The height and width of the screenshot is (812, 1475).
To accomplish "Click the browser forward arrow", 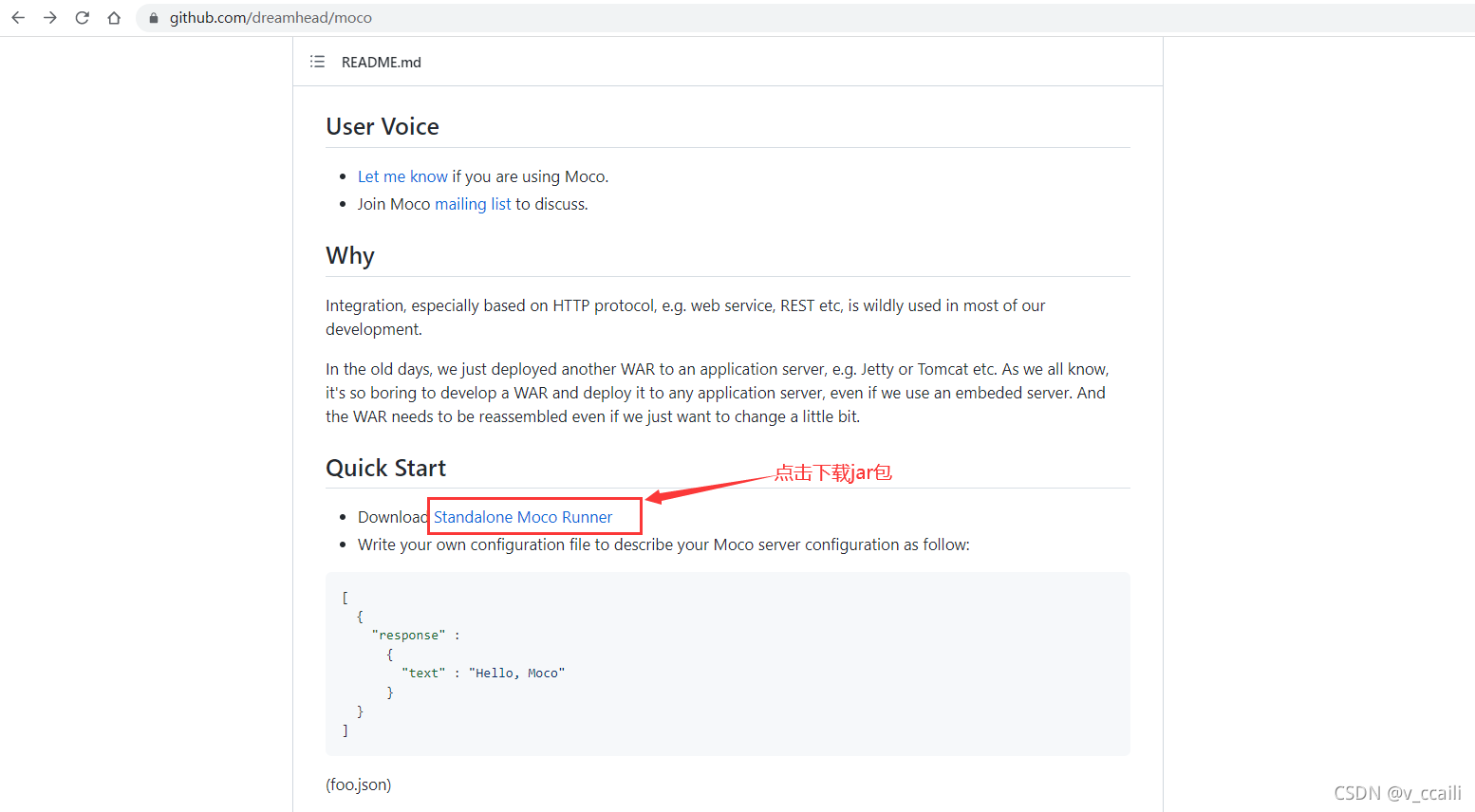I will (50, 18).
